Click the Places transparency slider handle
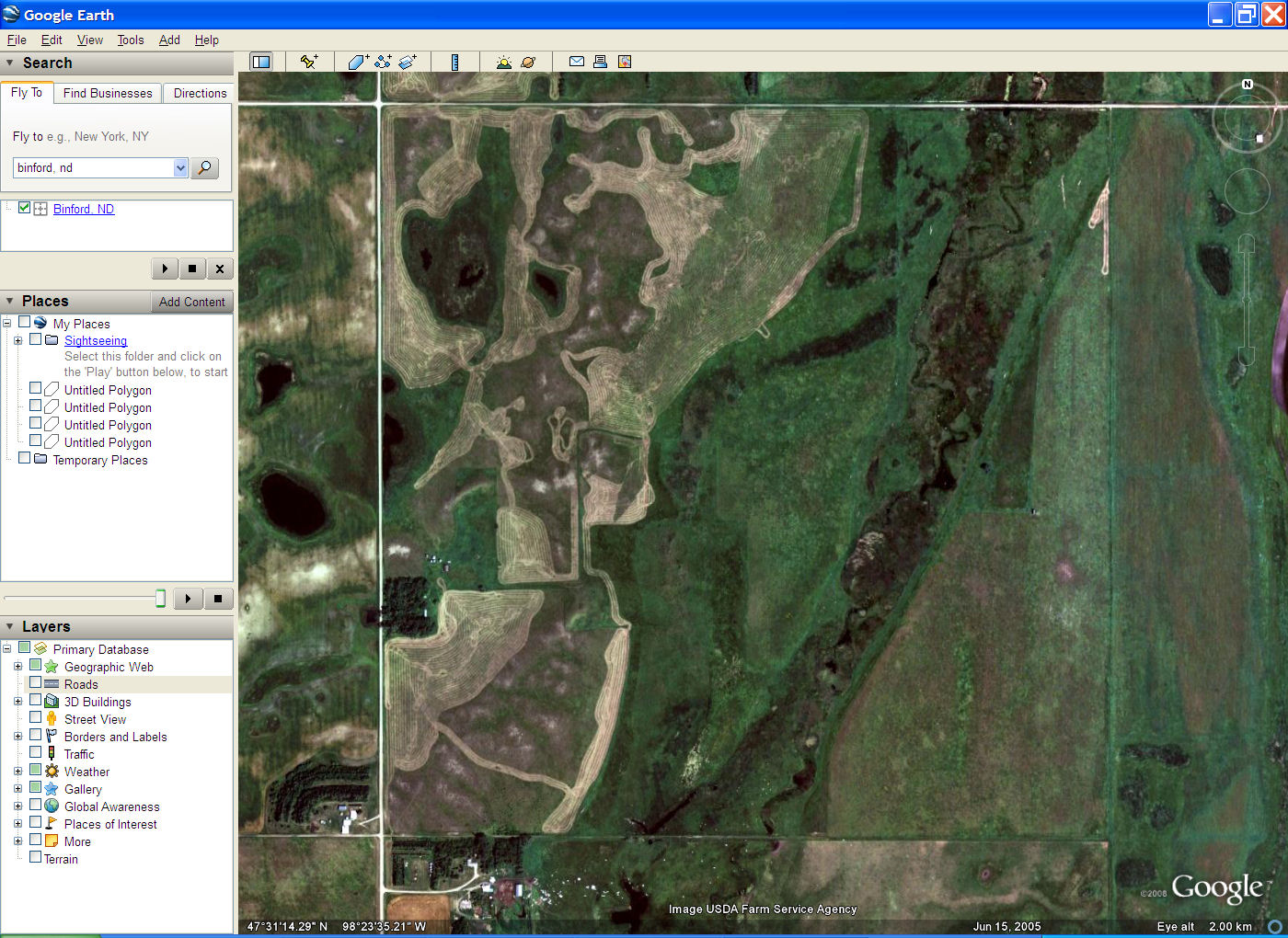Image resolution: width=1288 pixels, height=938 pixels. 161,599
